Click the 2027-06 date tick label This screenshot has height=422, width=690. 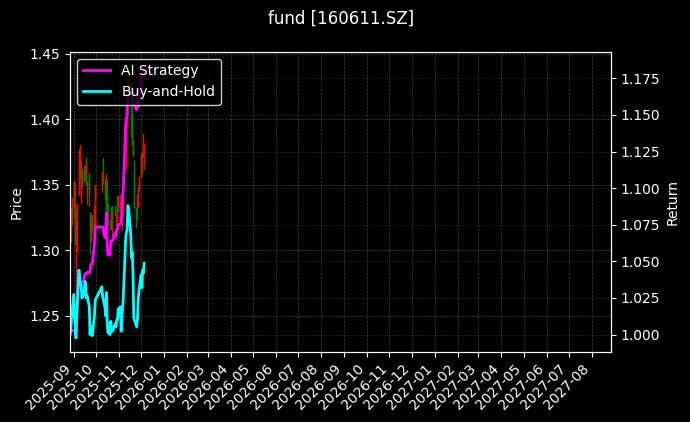[522, 387]
